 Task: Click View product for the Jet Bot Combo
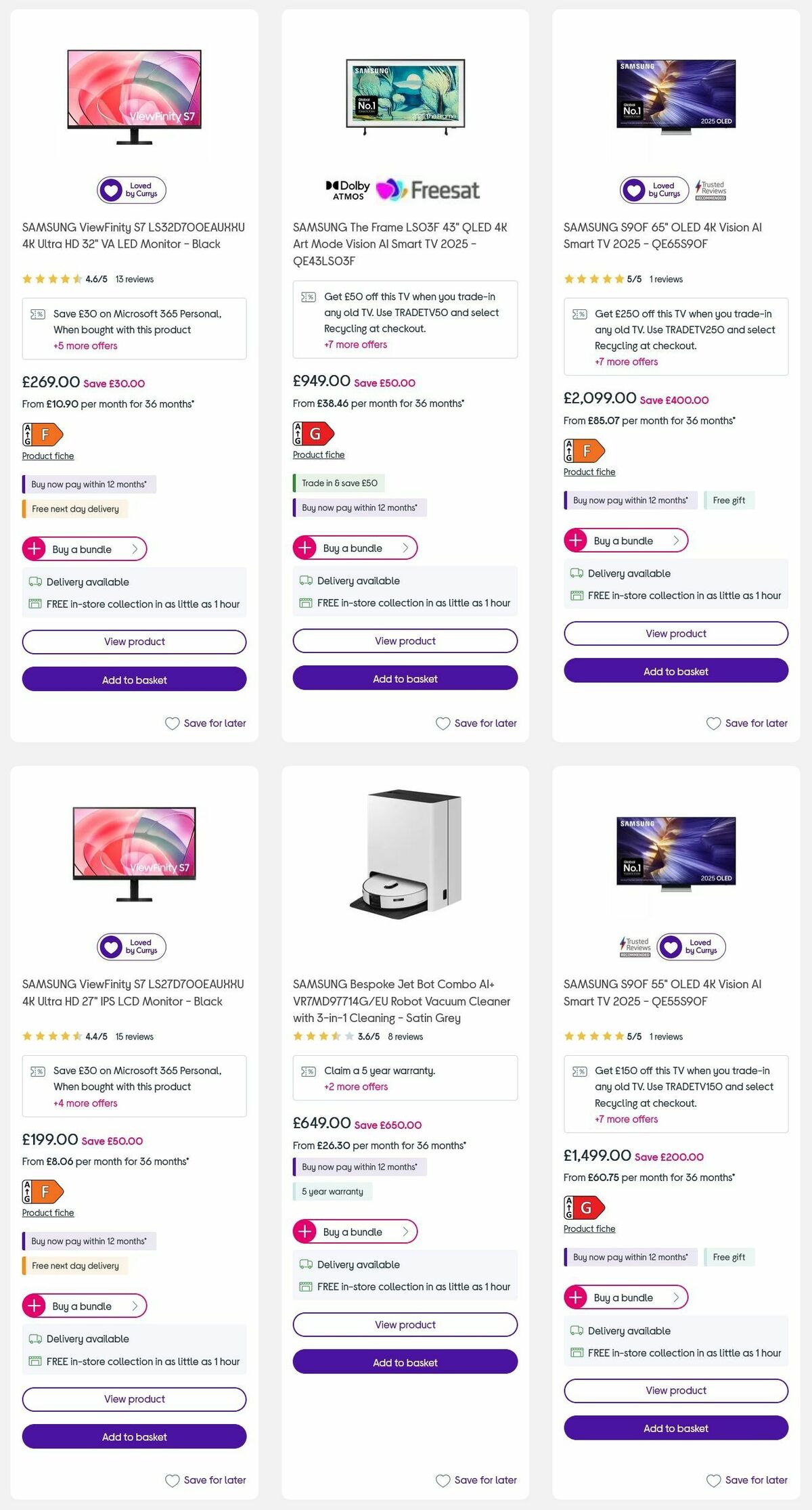click(x=404, y=1325)
